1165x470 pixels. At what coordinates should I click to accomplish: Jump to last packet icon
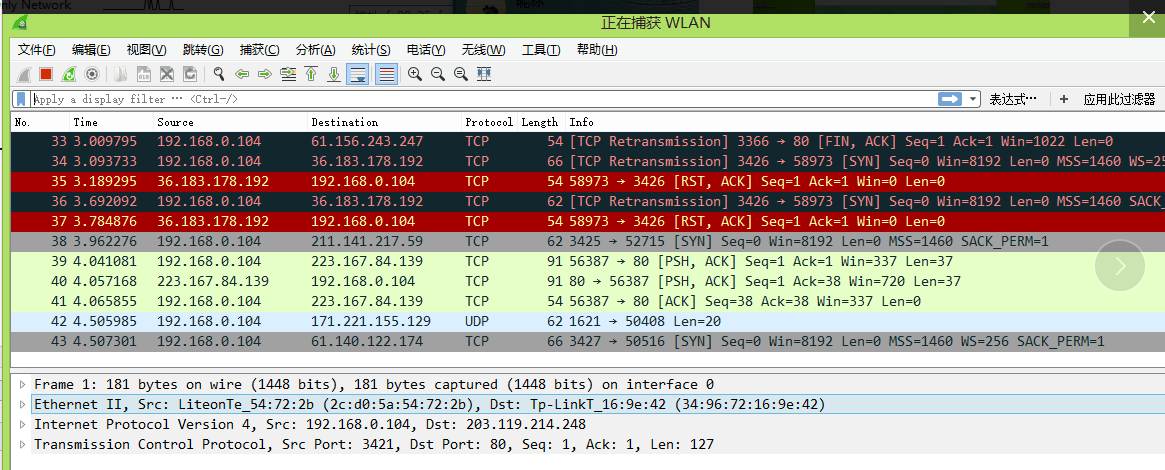(334, 74)
